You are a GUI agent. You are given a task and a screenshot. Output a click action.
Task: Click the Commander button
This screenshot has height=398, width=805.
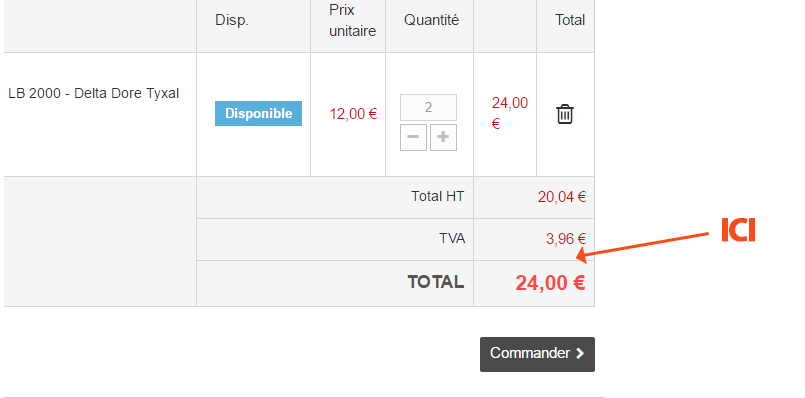(537, 354)
